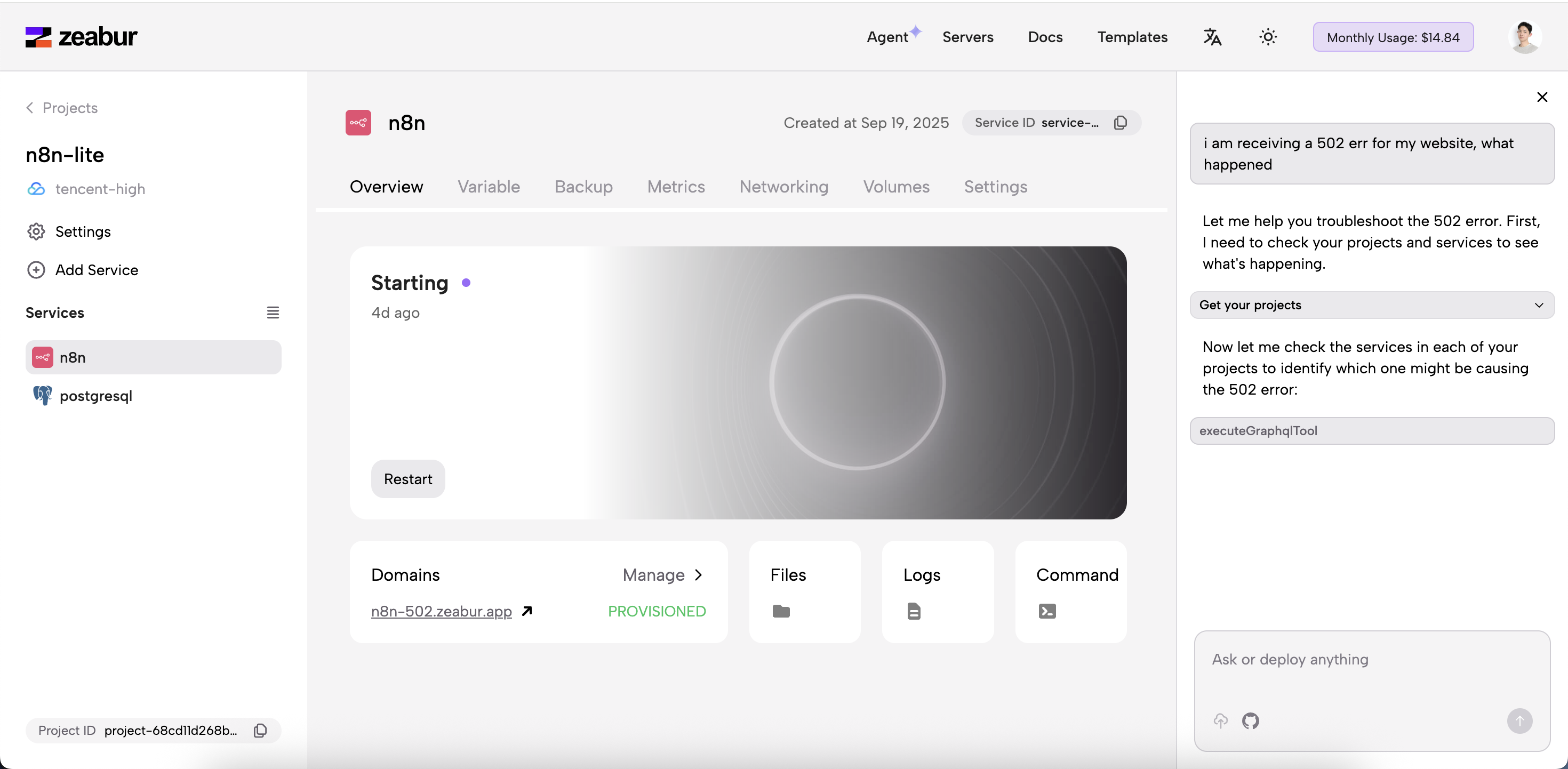Toggle the light/dark theme sun icon
The height and width of the screenshot is (769, 1568).
click(x=1268, y=37)
